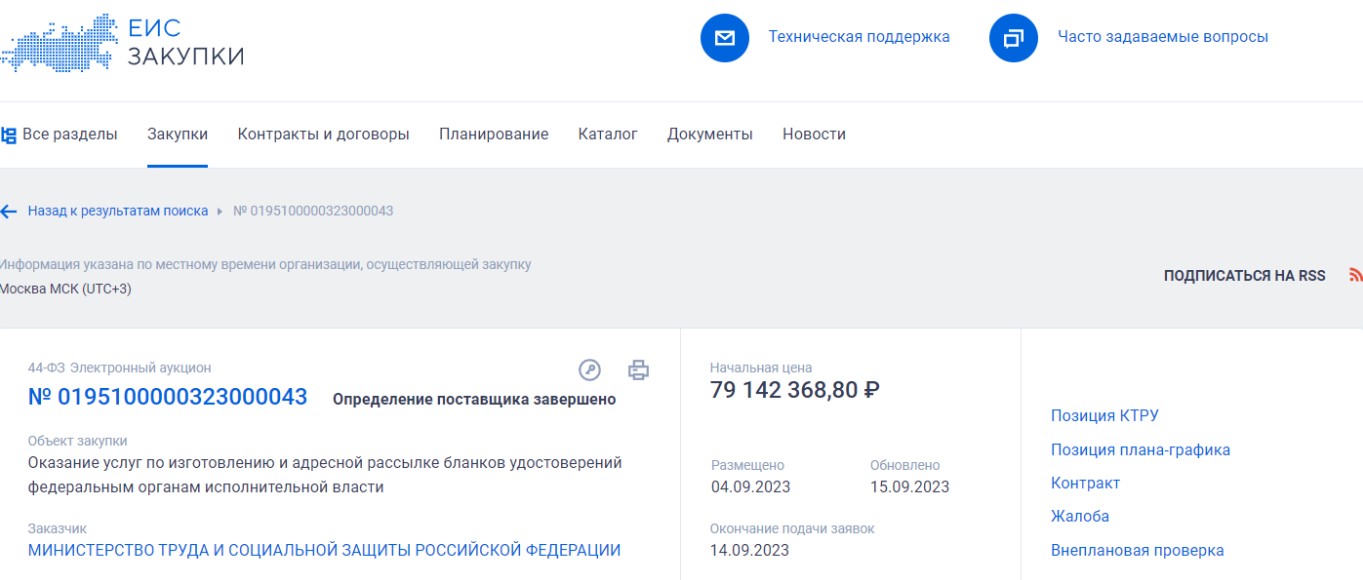The width and height of the screenshot is (1363, 580).
Task: Click the back arrow to search results
Action: point(9,211)
